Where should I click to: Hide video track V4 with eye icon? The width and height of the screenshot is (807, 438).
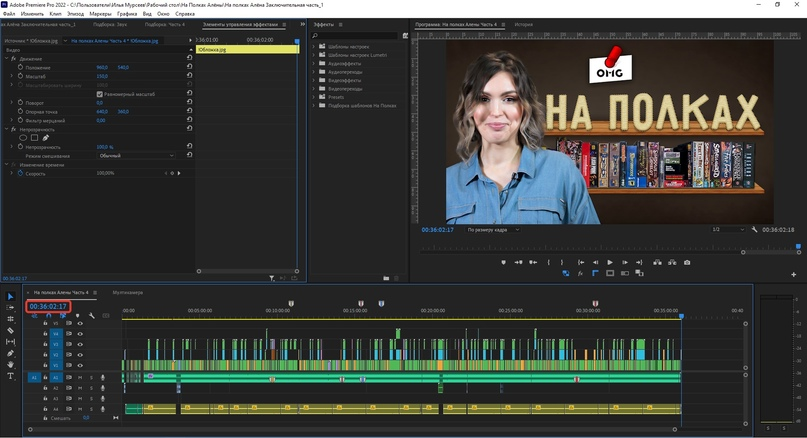[x=80, y=334]
